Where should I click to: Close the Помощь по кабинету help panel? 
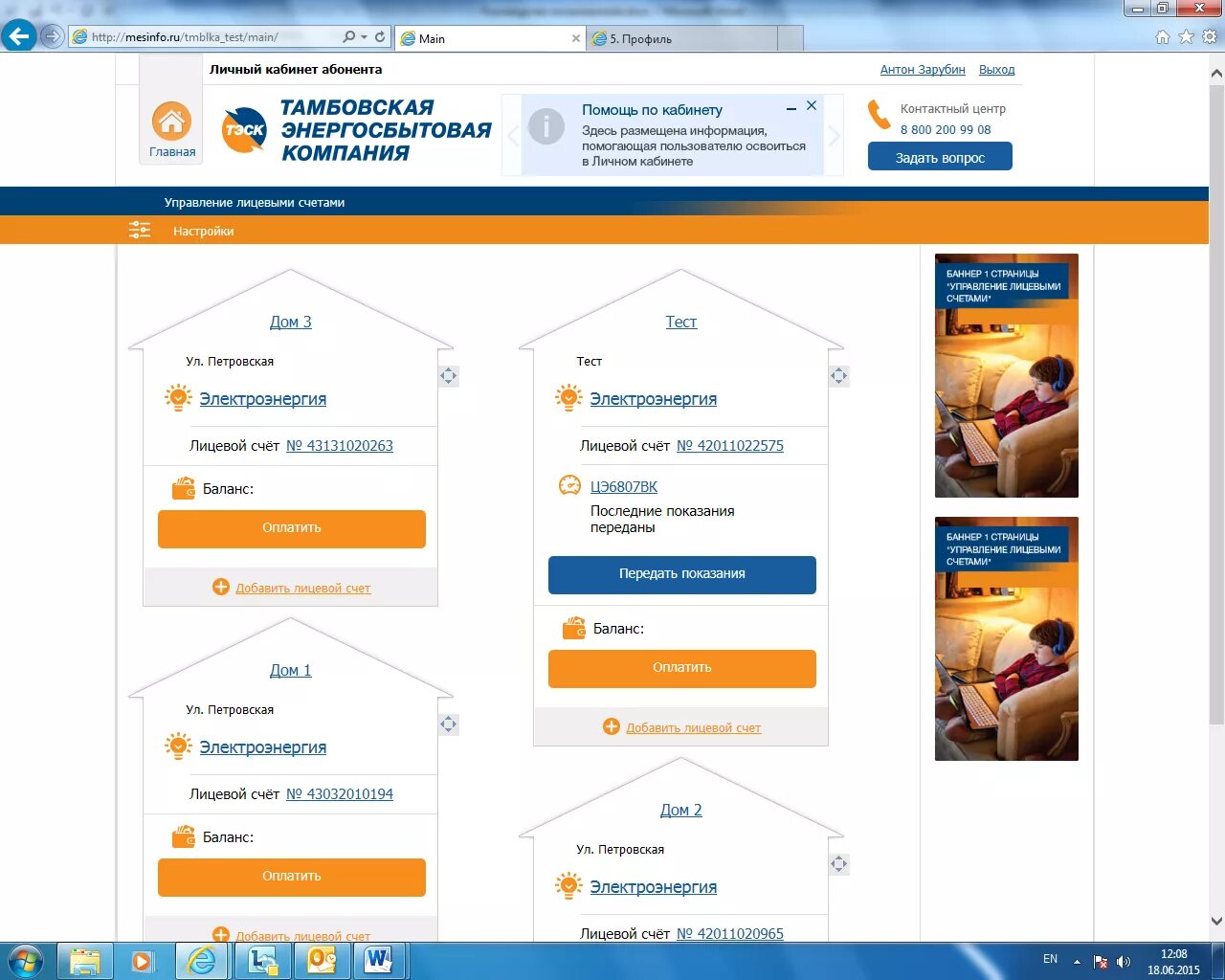[x=812, y=106]
